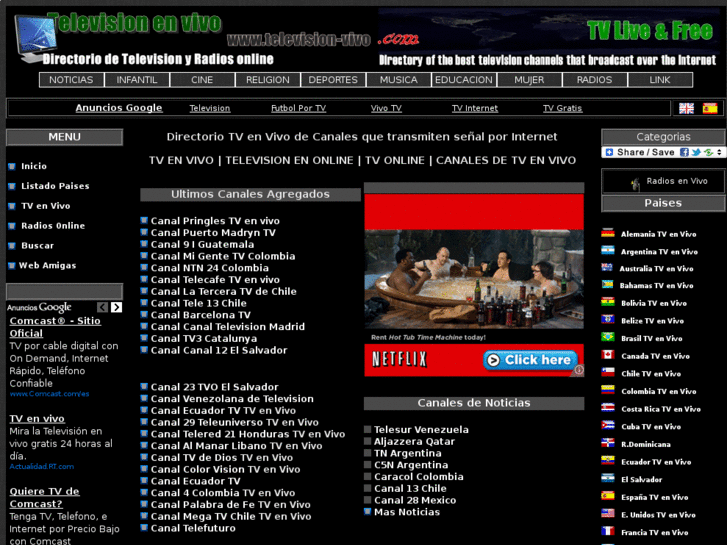727x545 pixels.
Task: Click the España flag icon
Action: (608, 496)
